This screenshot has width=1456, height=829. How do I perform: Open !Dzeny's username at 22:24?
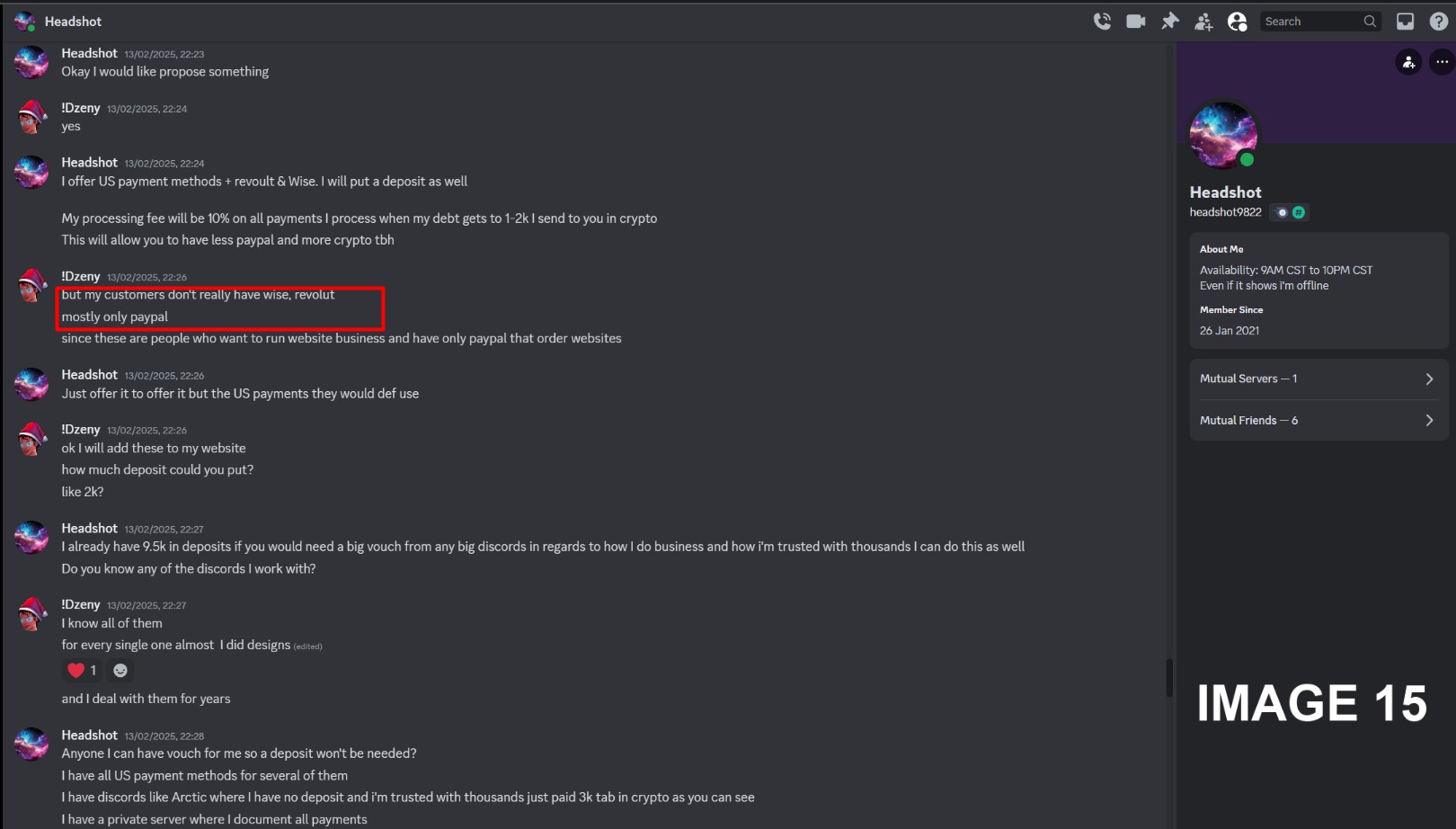coord(81,108)
